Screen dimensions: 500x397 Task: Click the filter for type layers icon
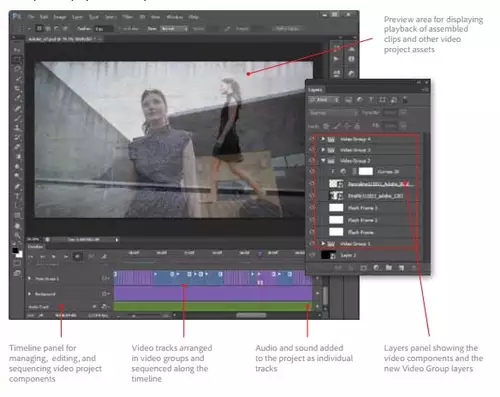pyautogui.click(x=371, y=100)
